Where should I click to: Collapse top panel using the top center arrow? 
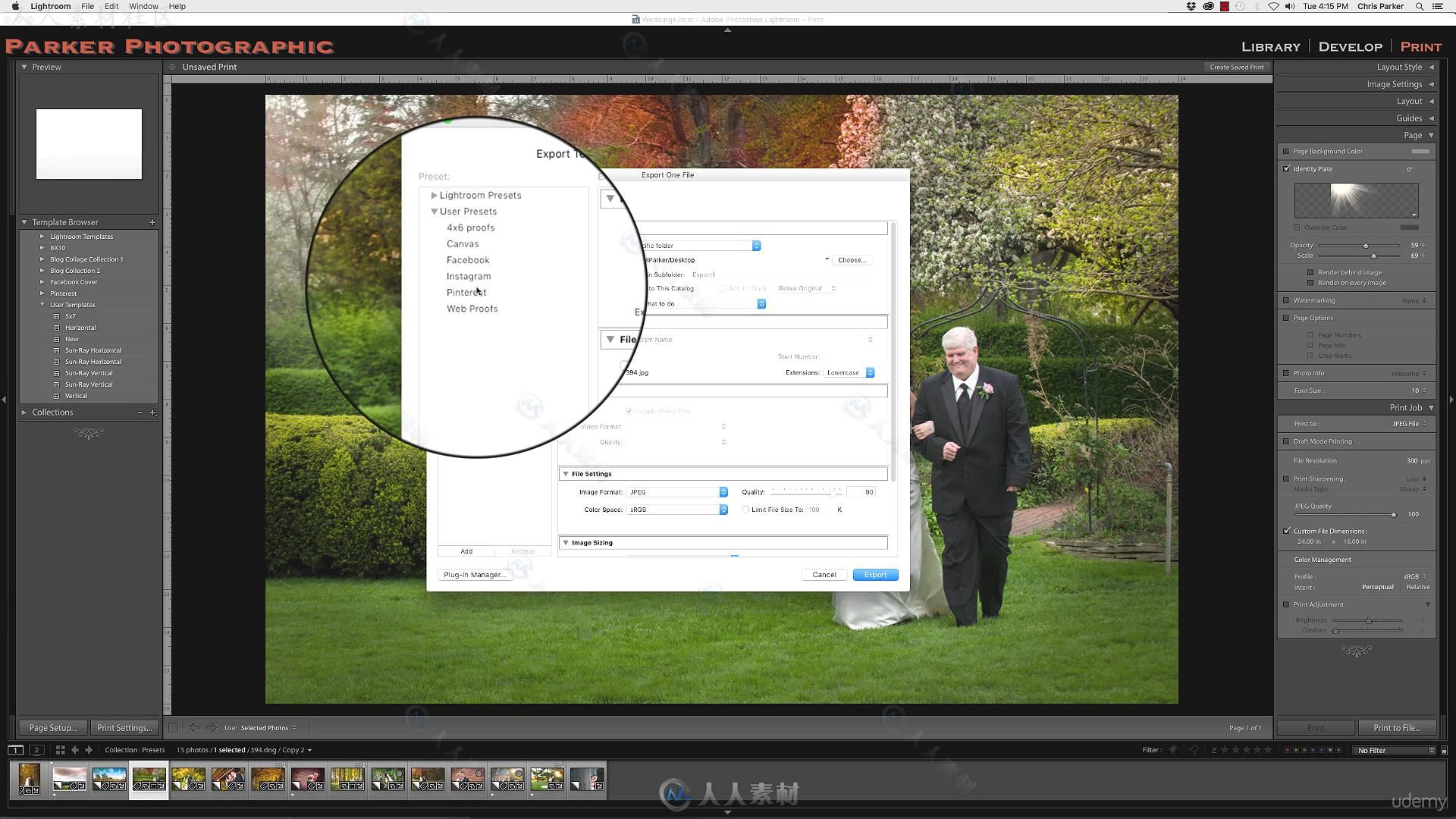click(728, 30)
